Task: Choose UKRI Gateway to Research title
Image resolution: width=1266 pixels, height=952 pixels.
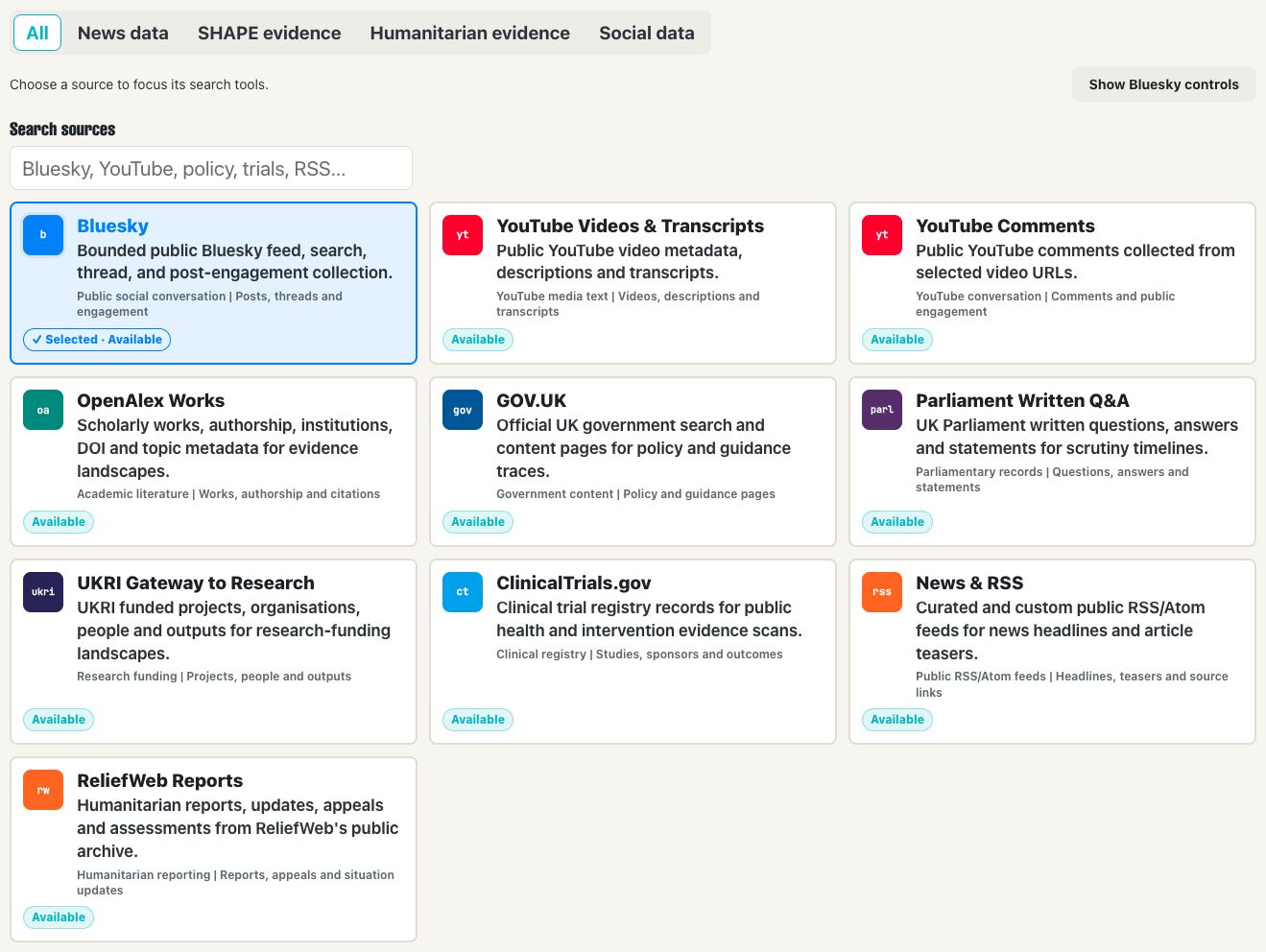Action: click(x=196, y=583)
